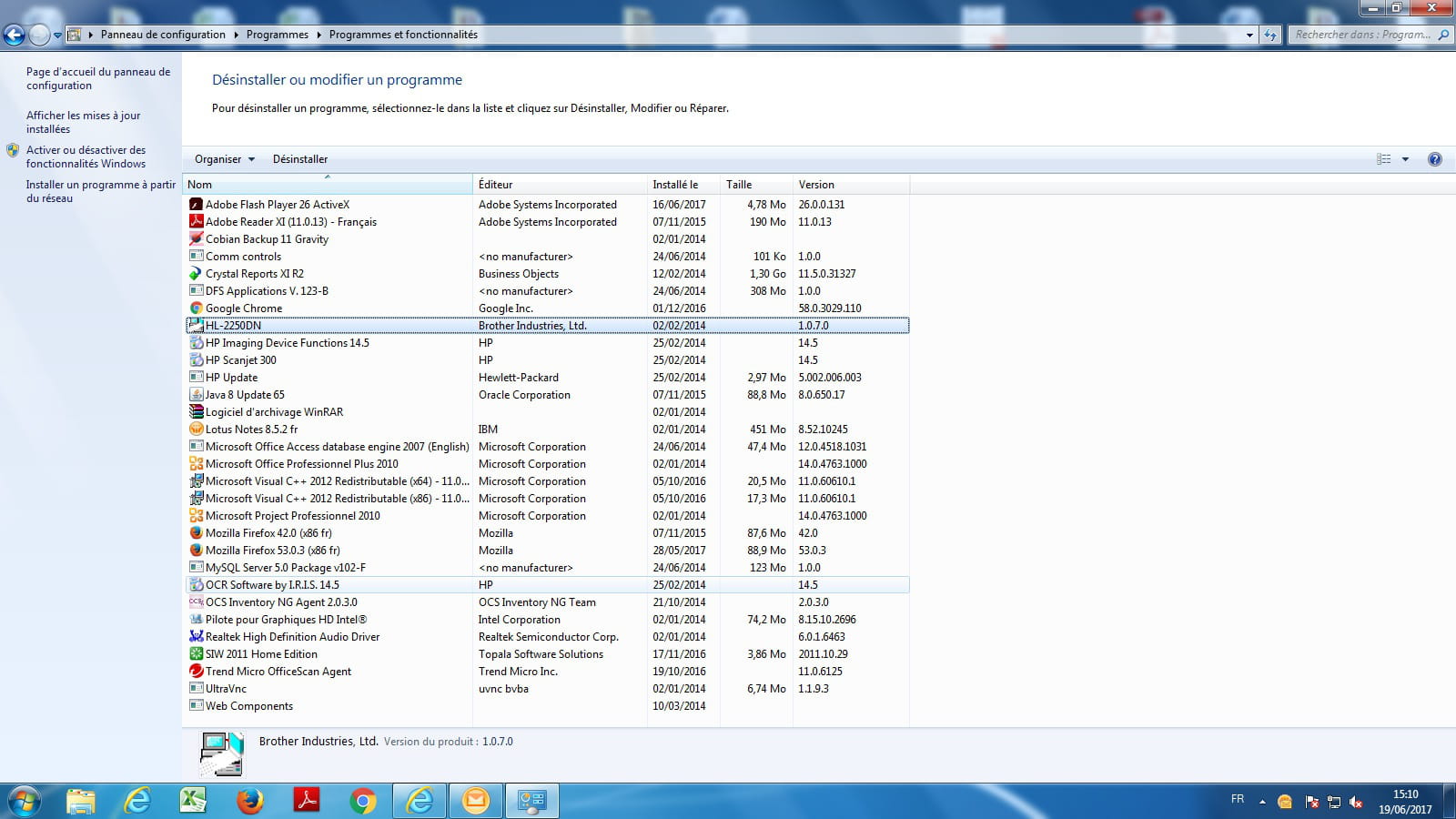Click the Firefox icon in the taskbar
1456x819 pixels.
(249, 801)
